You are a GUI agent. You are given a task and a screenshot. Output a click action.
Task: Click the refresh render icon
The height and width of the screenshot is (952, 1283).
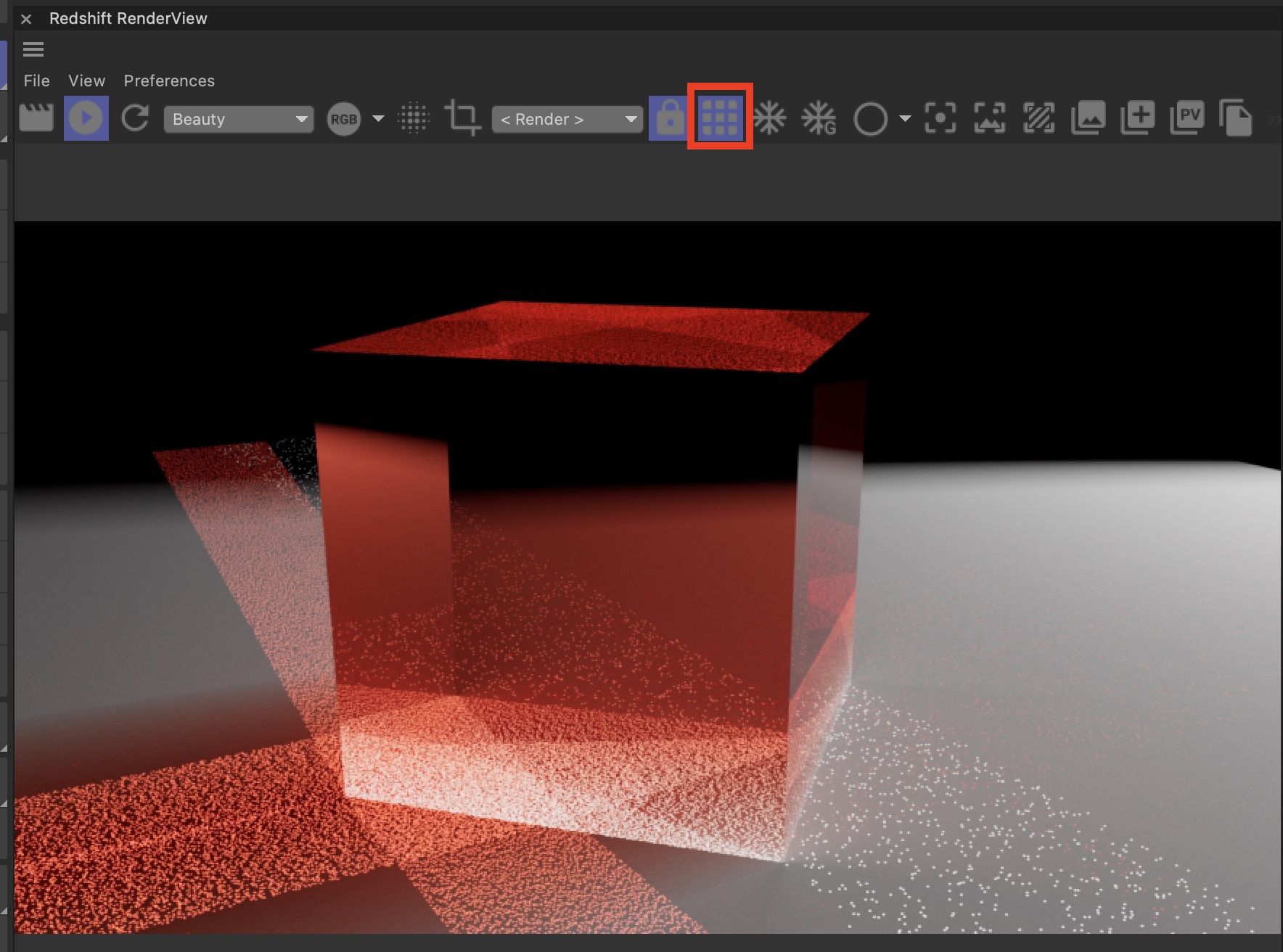tap(135, 118)
